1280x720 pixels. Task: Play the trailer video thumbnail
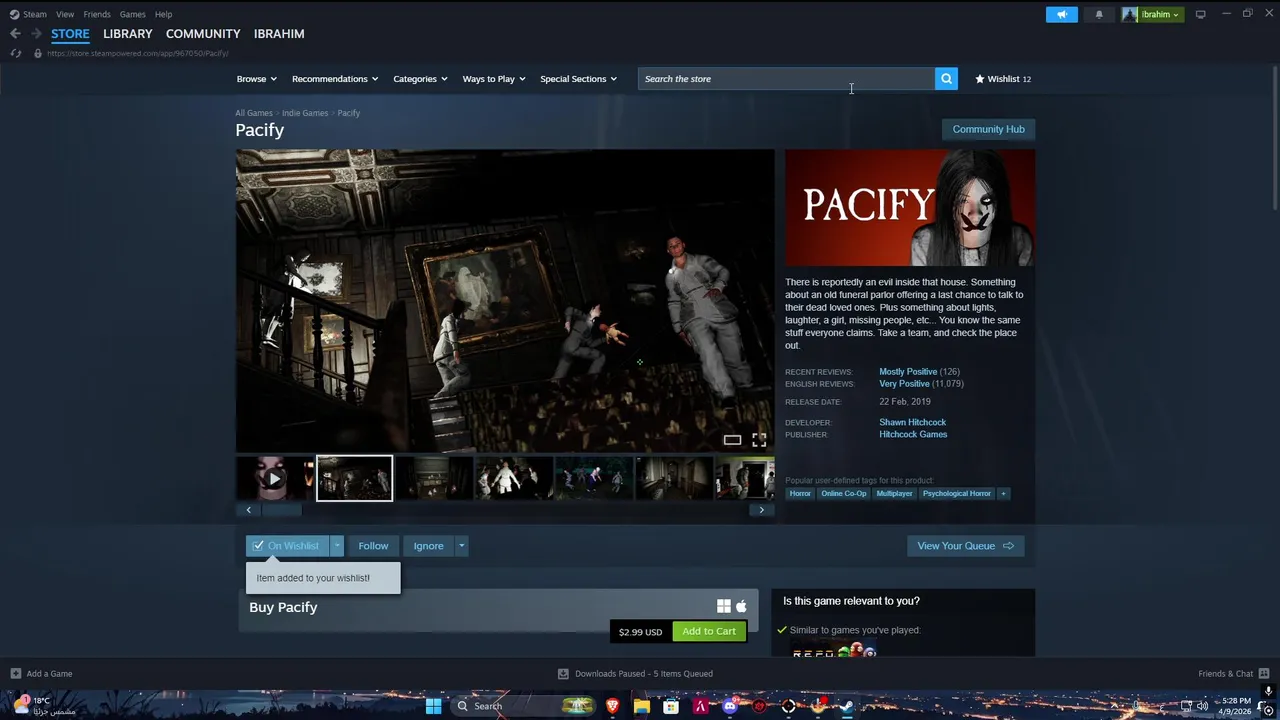[x=274, y=478]
